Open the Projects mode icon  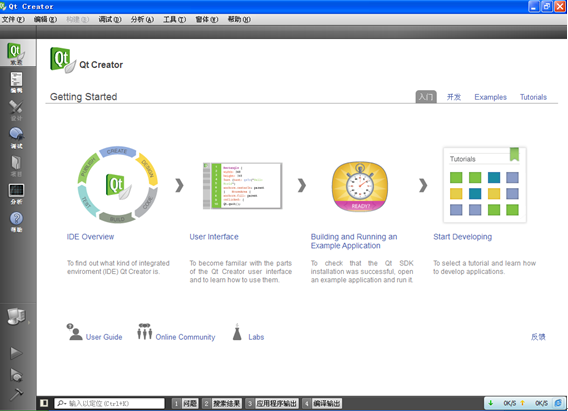pos(16,166)
